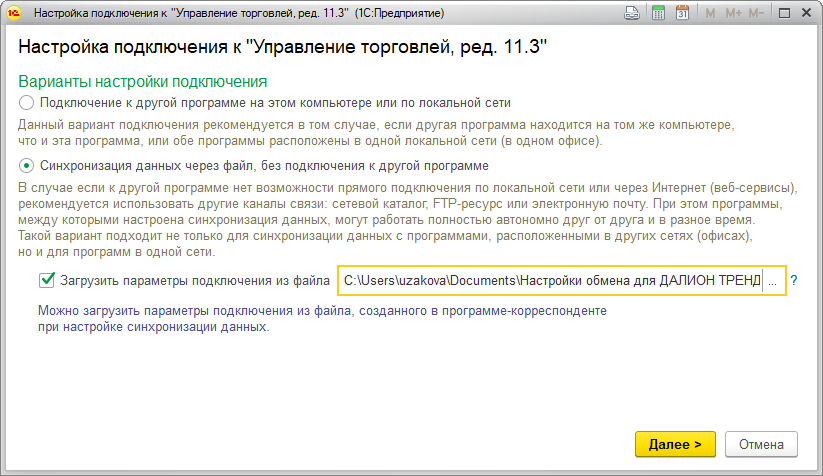Open the calculator icon
The height and width of the screenshot is (476, 823).
(658, 13)
